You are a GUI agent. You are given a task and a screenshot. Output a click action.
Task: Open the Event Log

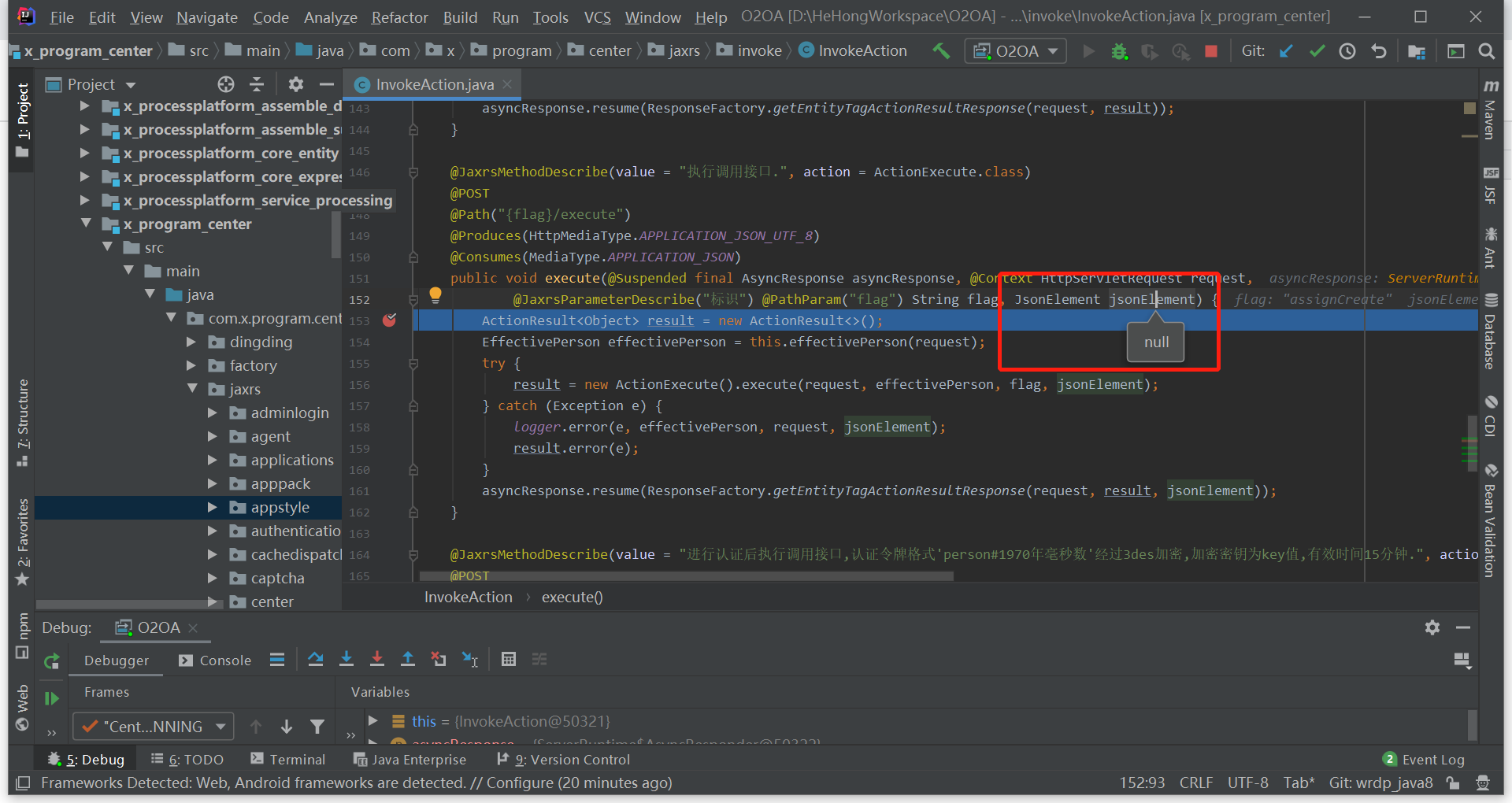[1424, 760]
